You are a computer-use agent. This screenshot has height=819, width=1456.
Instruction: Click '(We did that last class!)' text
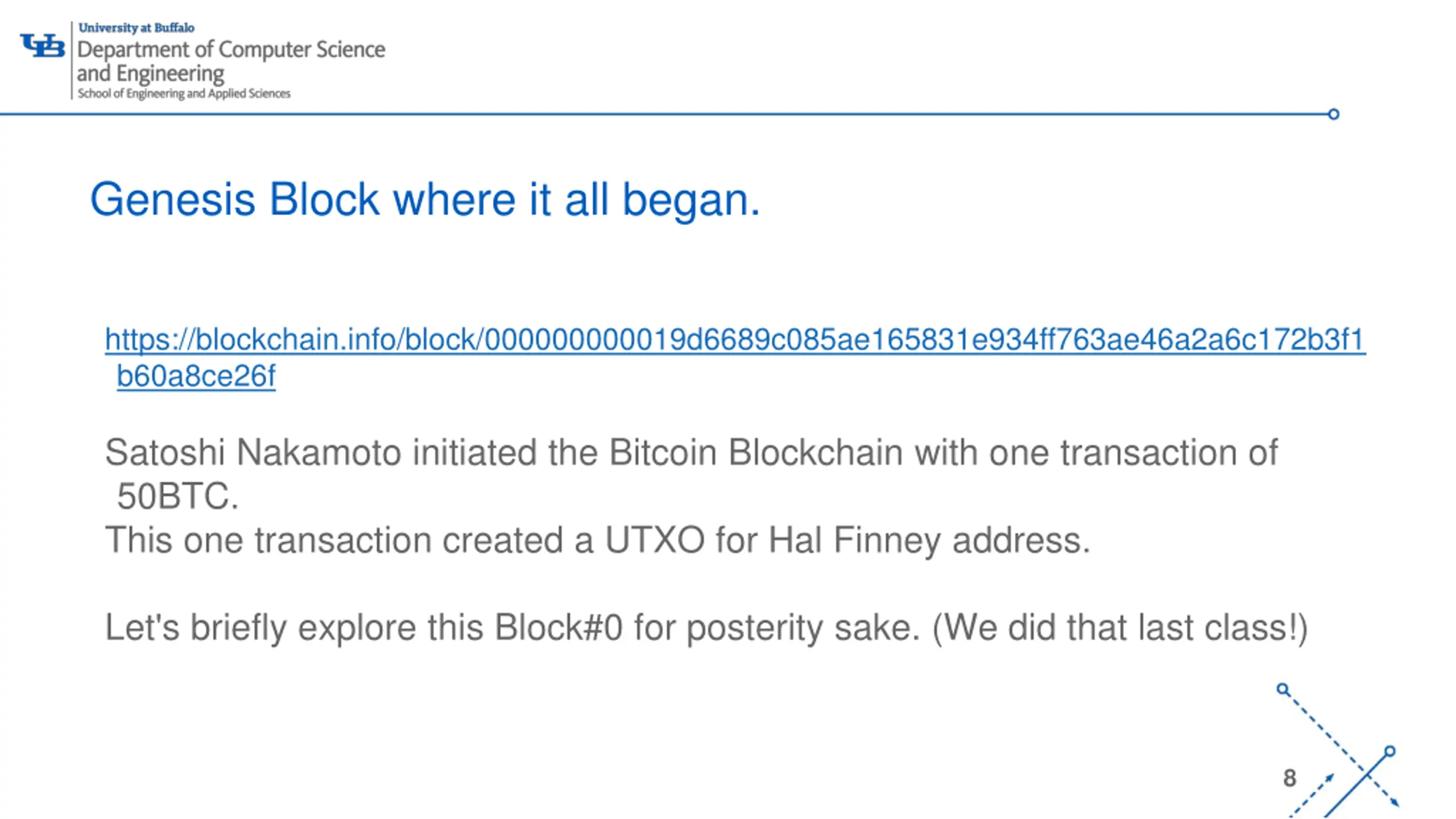click(x=1120, y=628)
